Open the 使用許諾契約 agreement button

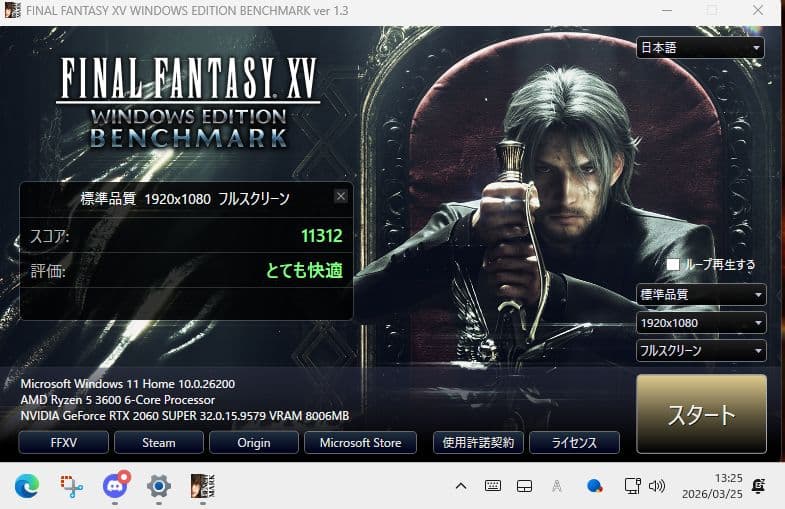[478, 443]
